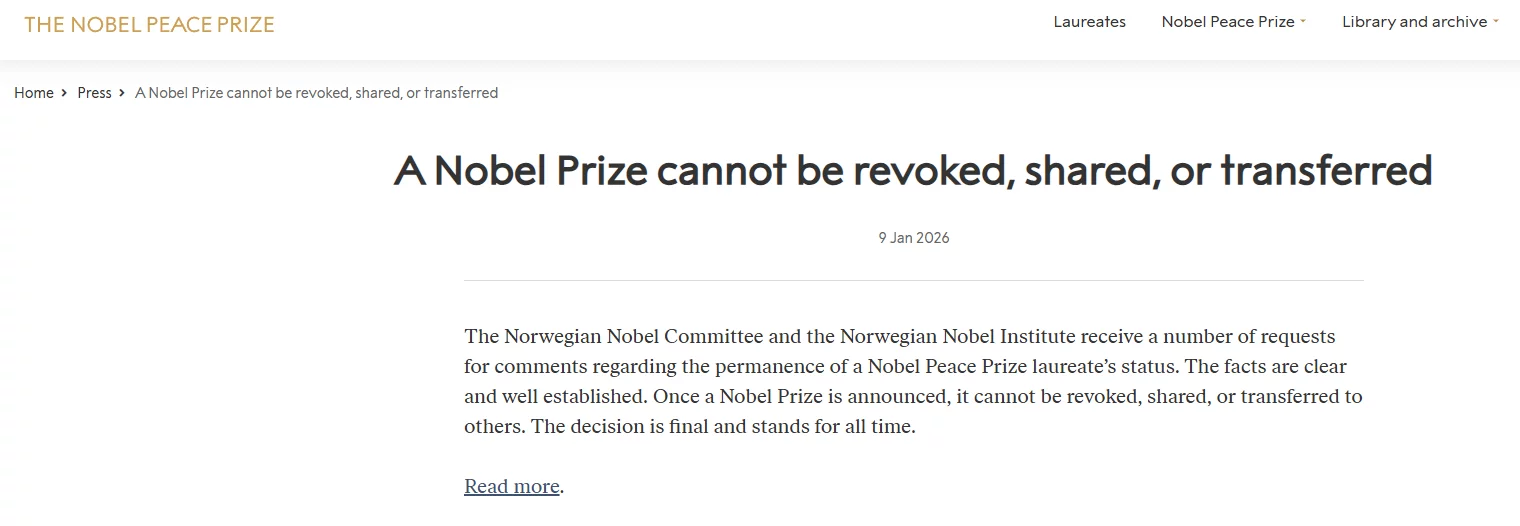The image size is (1520, 526).
Task: Expand the Nobel Peace Prize navigation menu
Action: pyautogui.click(x=1227, y=22)
